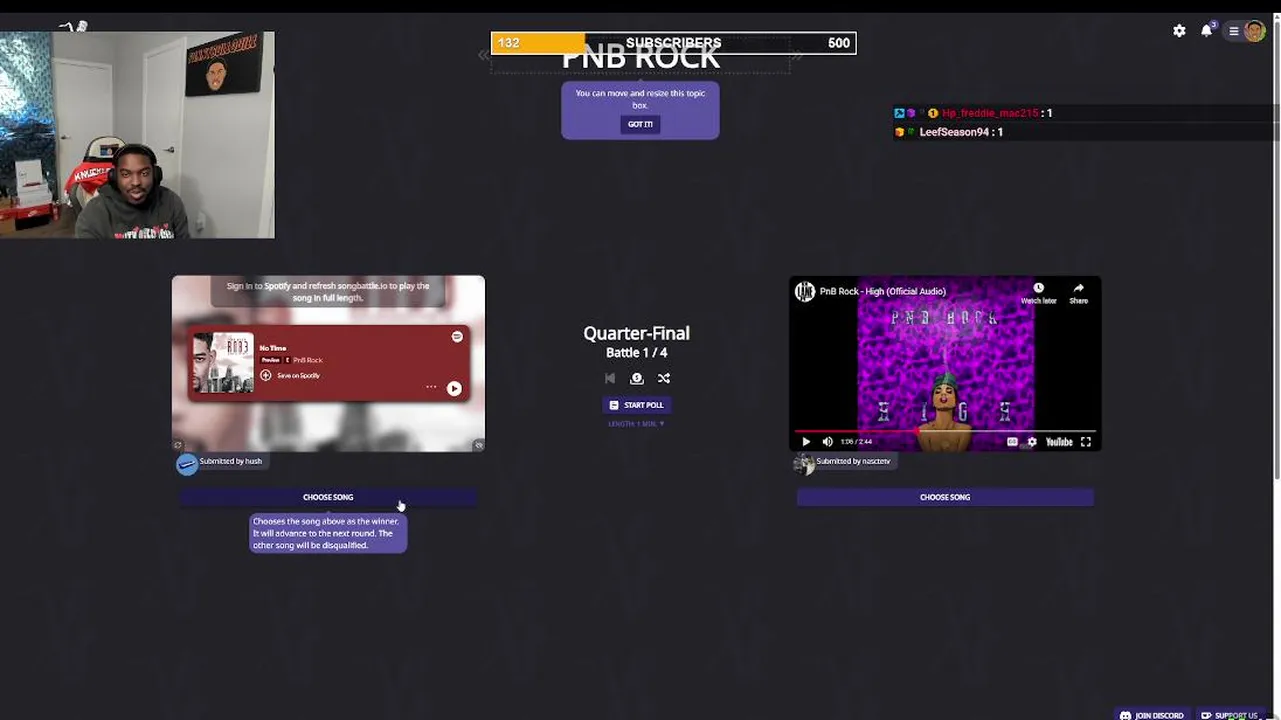Click Save on Spotify plus icon
1281x720 pixels.
click(266, 375)
